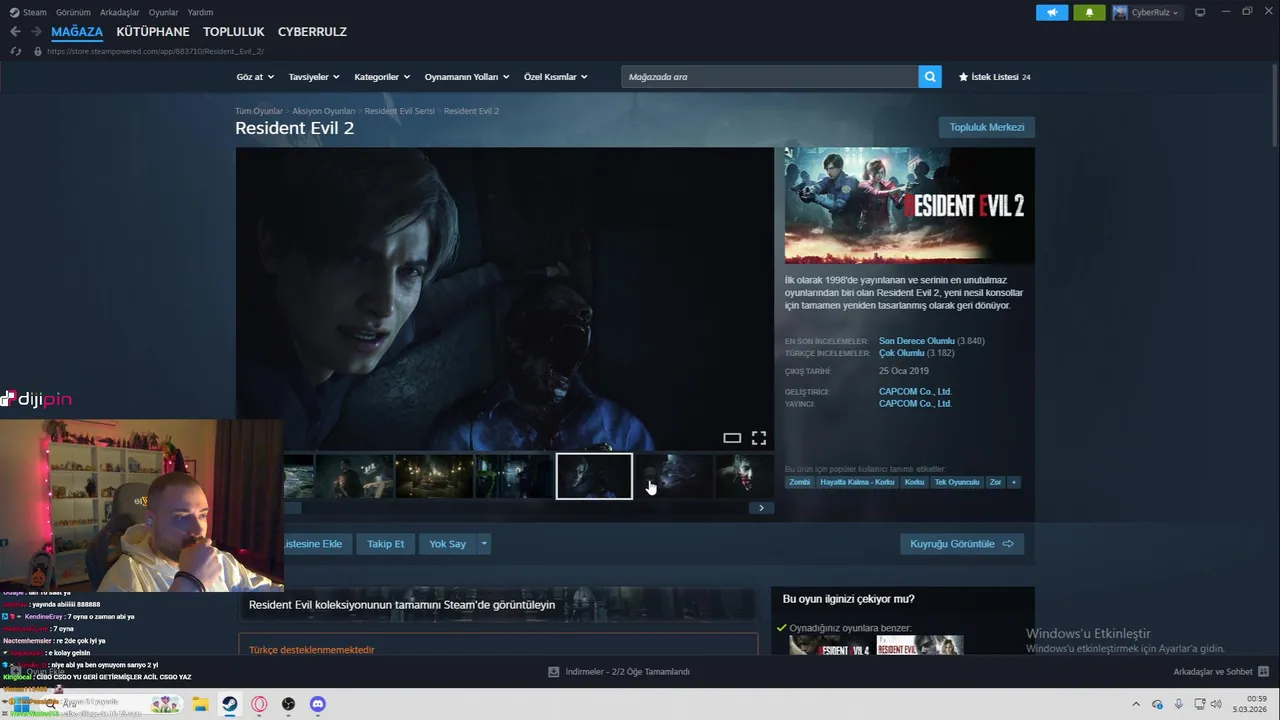Open the Steam menu at top left
The width and height of the screenshot is (1280, 720).
pos(29,12)
